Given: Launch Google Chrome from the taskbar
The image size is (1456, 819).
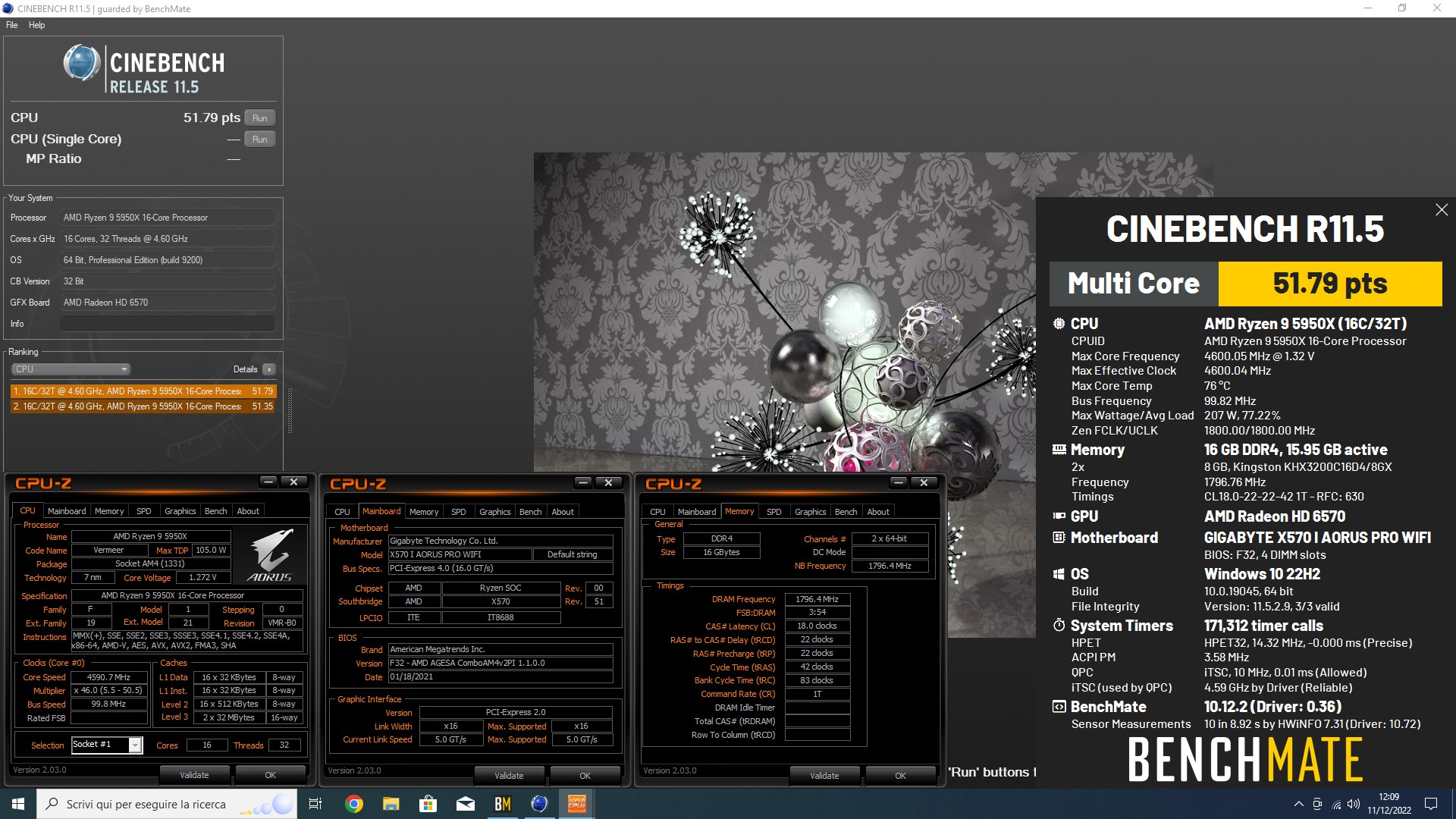Looking at the screenshot, I should click(x=353, y=804).
